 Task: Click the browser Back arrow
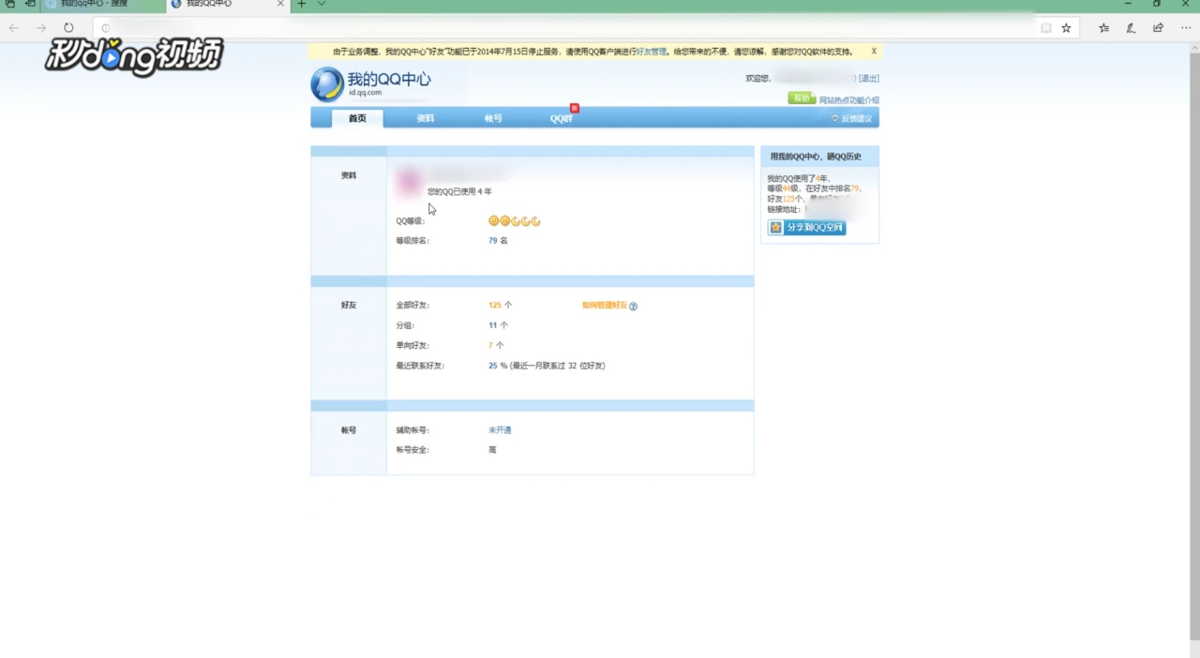tap(14, 28)
